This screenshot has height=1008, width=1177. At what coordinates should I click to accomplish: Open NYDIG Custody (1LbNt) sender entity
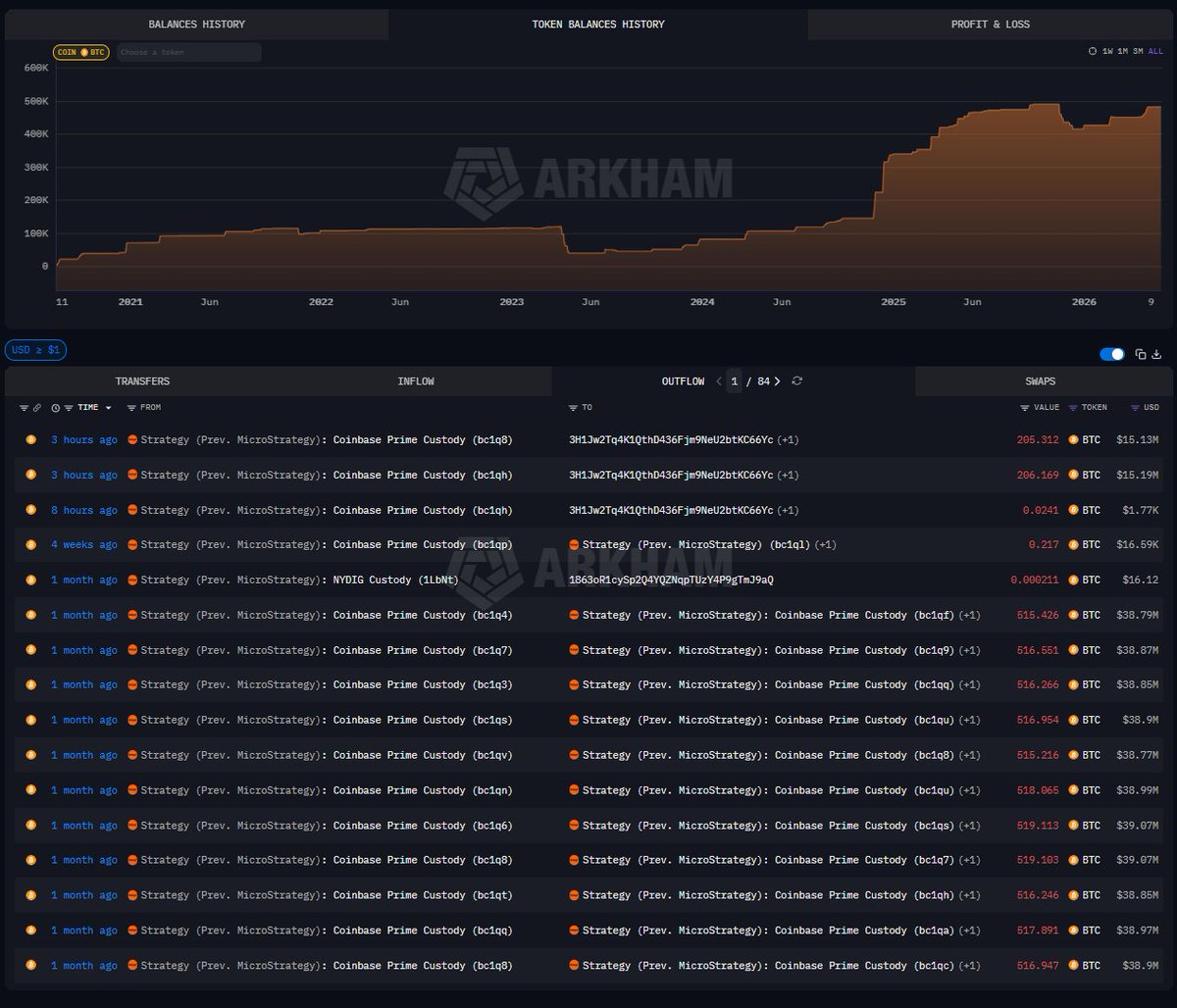point(395,580)
